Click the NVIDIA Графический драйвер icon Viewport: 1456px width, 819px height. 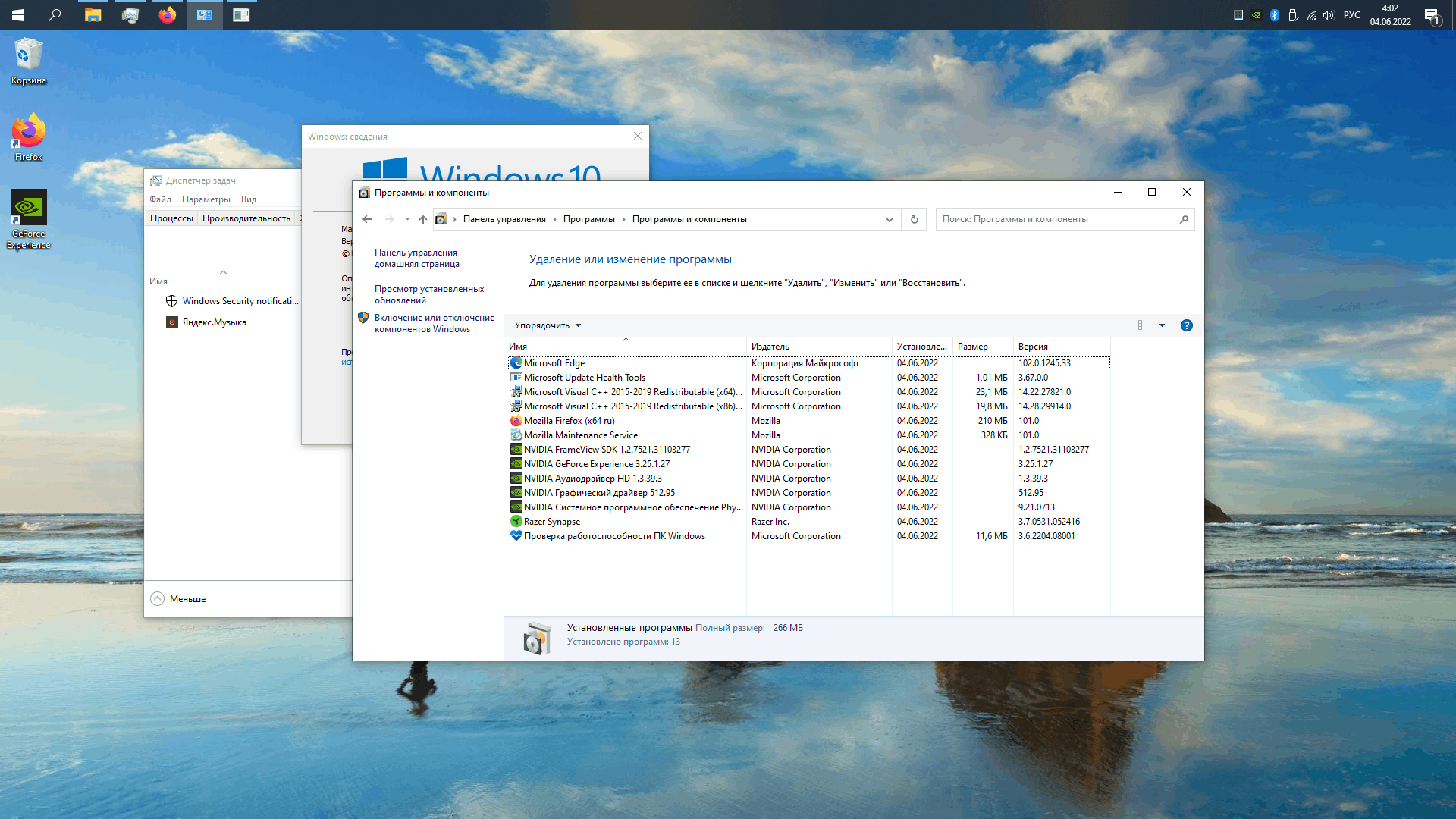pyautogui.click(x=516, y=493)
